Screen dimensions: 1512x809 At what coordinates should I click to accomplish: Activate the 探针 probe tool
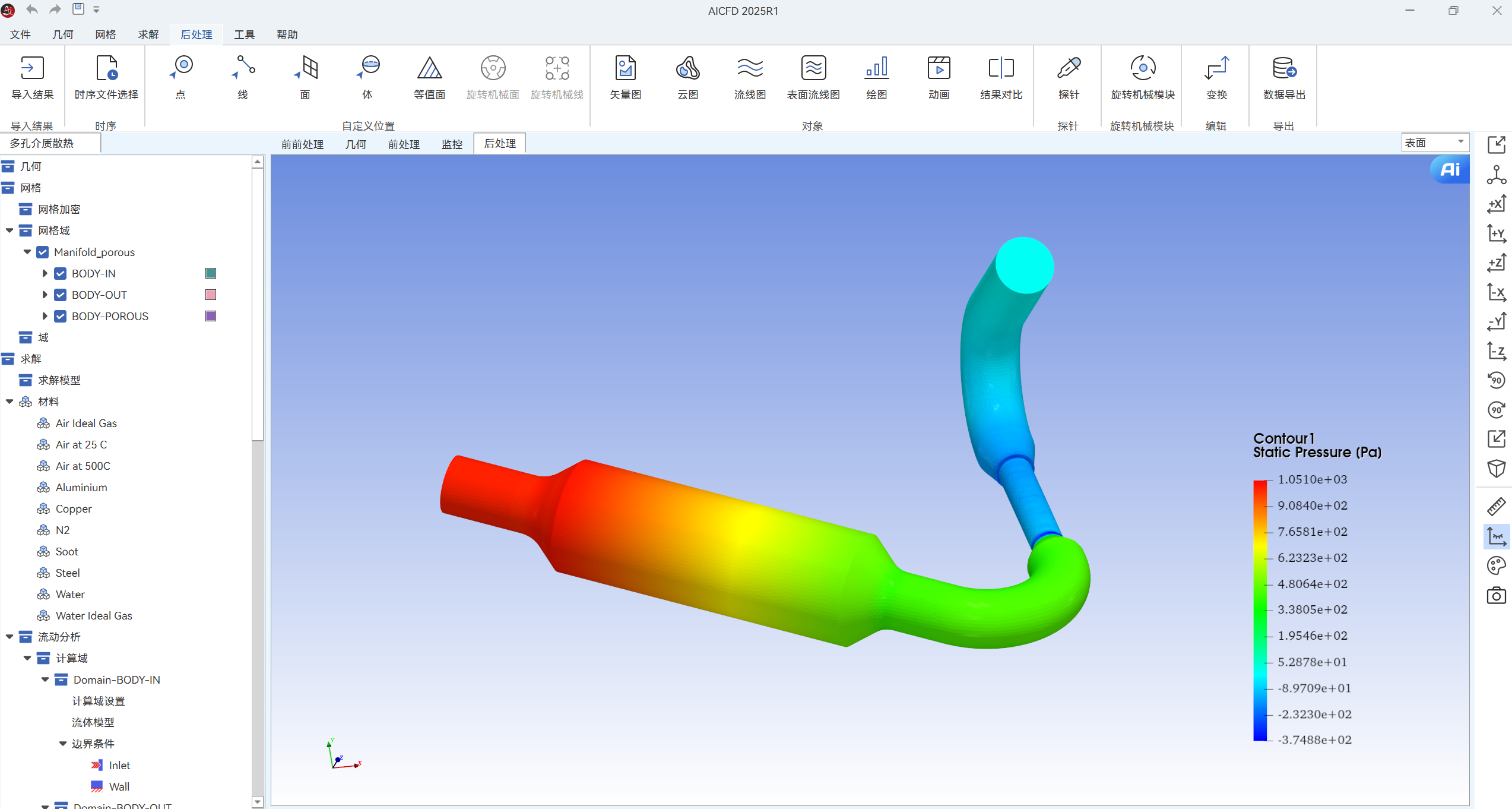1069,78
